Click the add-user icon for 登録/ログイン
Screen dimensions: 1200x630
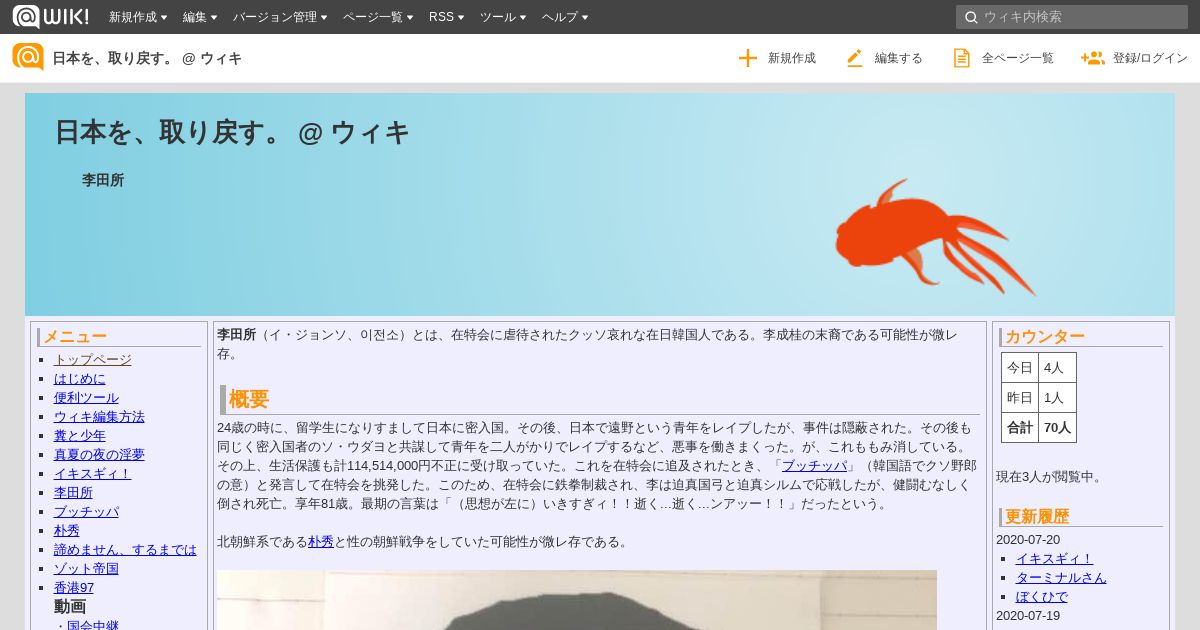click(1092, 58)
